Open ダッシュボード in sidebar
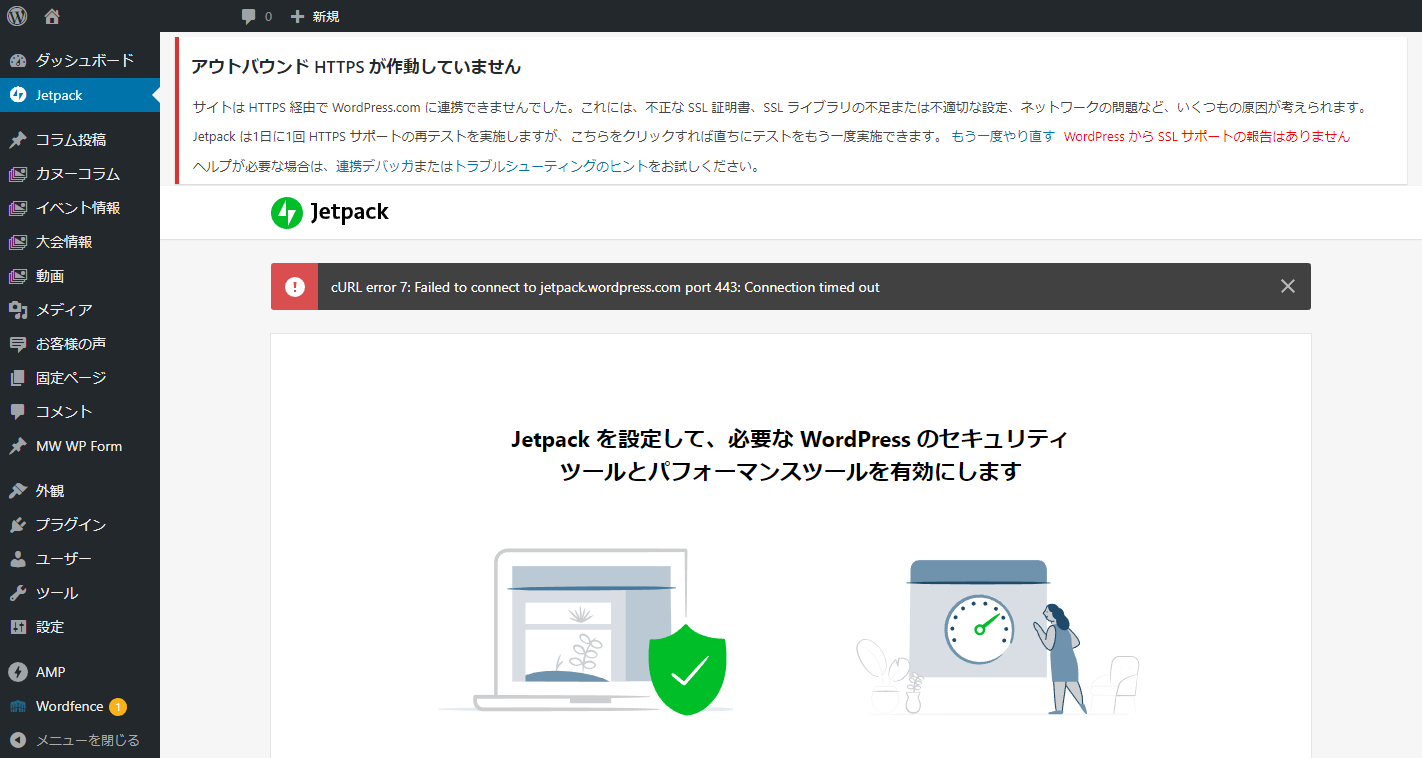 [84, 60]
